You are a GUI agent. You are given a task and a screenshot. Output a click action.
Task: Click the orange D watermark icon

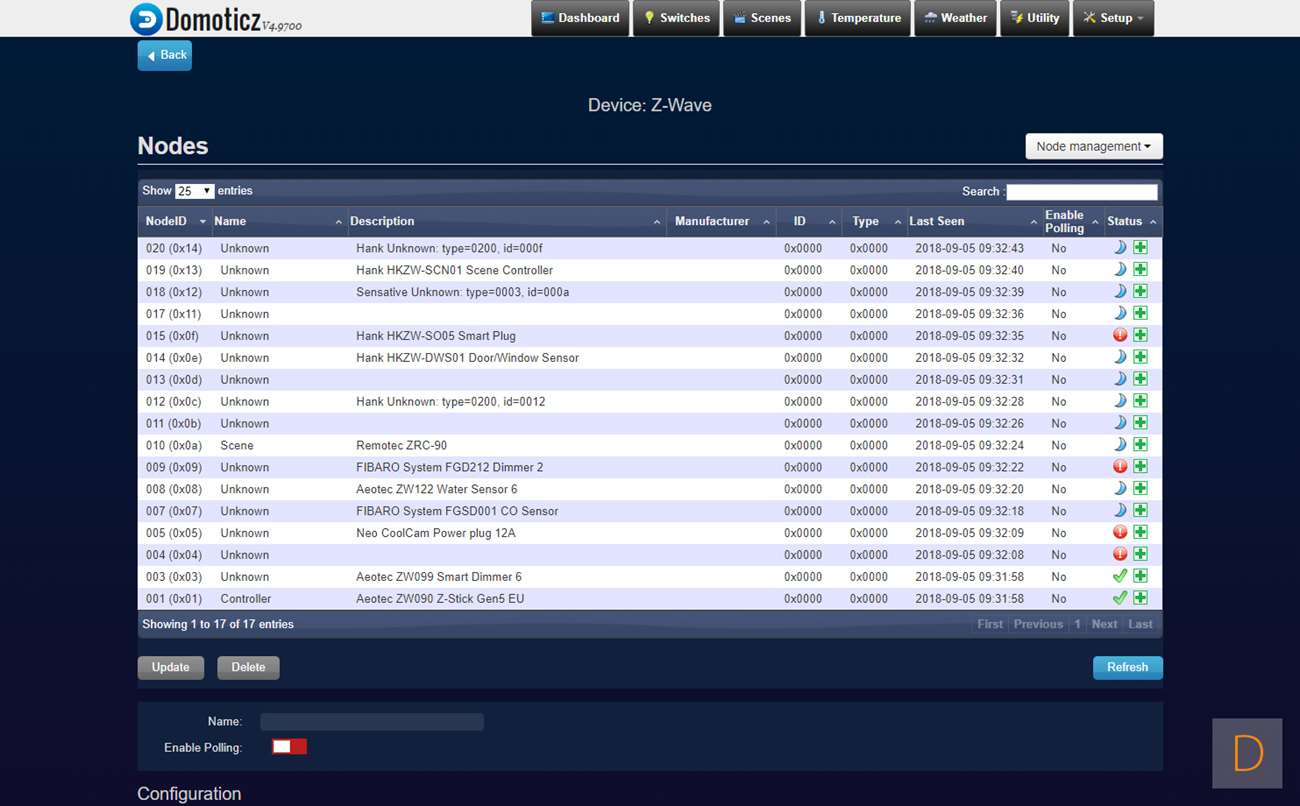click(x=1247, y=753)
